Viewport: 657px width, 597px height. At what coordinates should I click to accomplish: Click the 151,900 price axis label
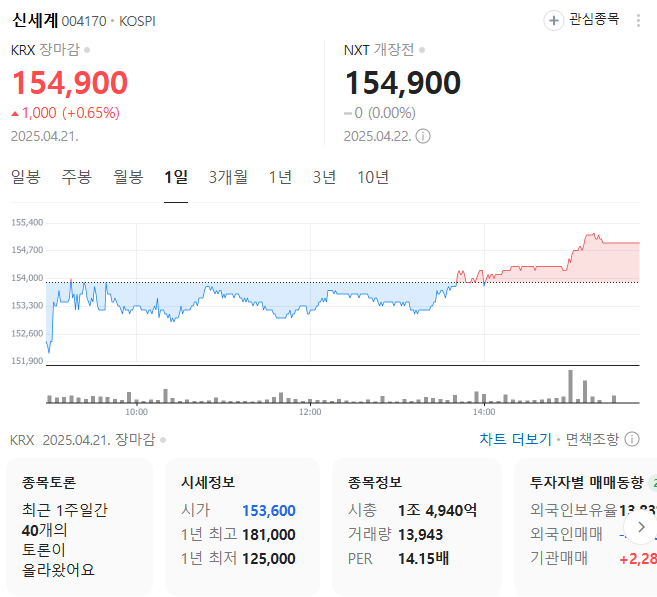tap(27, 361)
